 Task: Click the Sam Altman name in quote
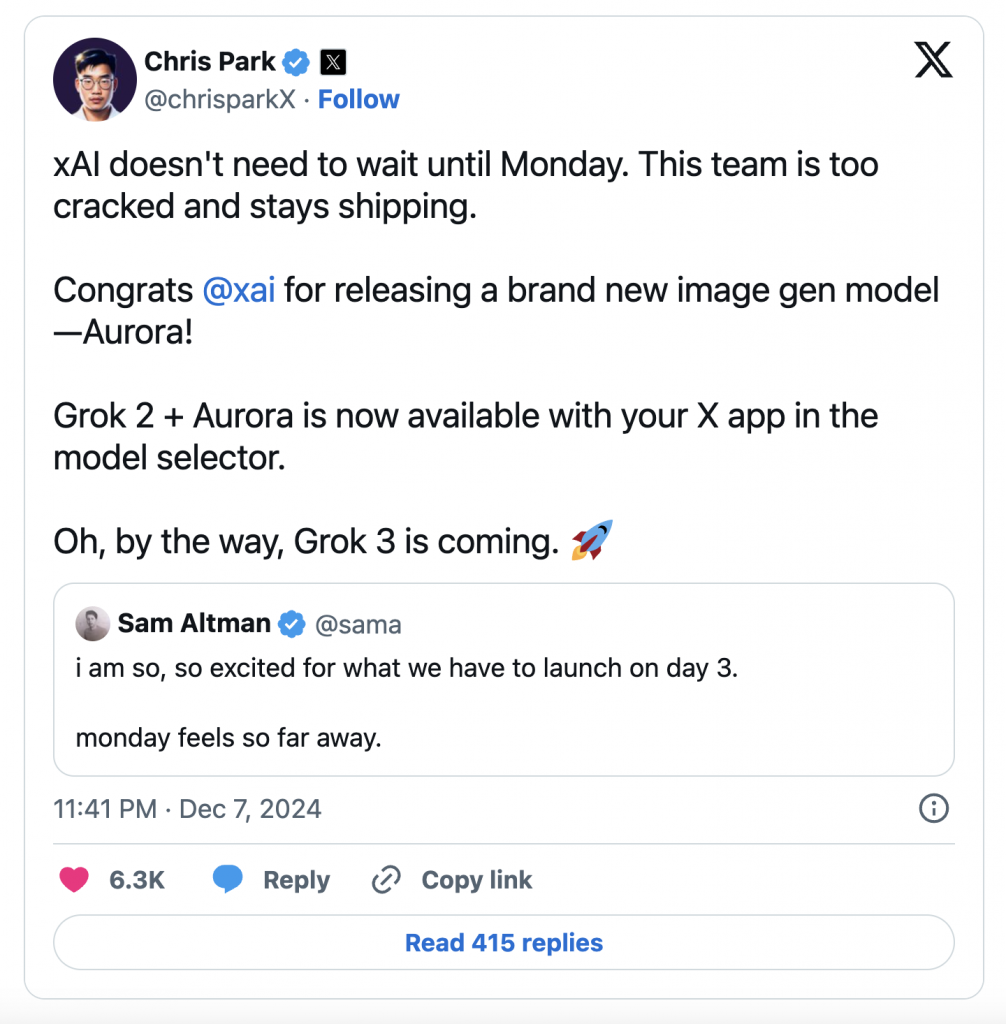pyautogui.click(x=194, y=624)
